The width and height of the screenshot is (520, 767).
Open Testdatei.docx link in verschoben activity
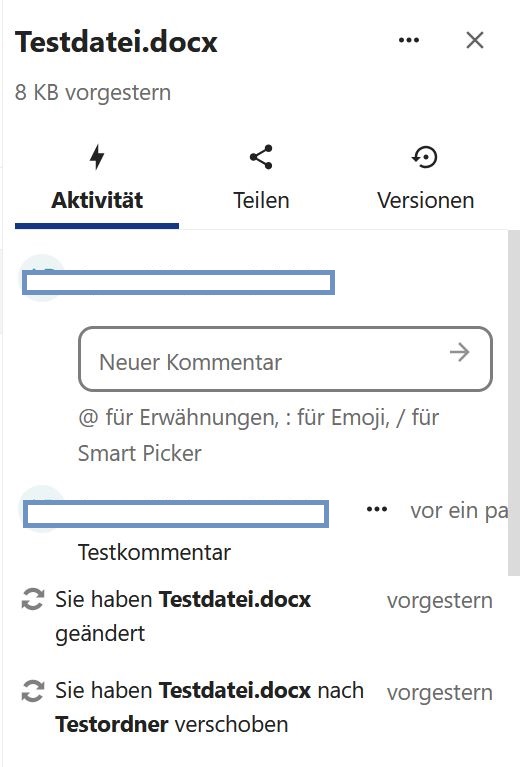coord(235,690)
